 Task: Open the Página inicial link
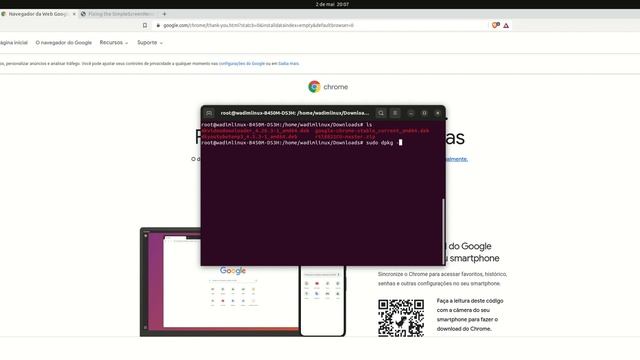pyautogui.click(x=13, y=42)
